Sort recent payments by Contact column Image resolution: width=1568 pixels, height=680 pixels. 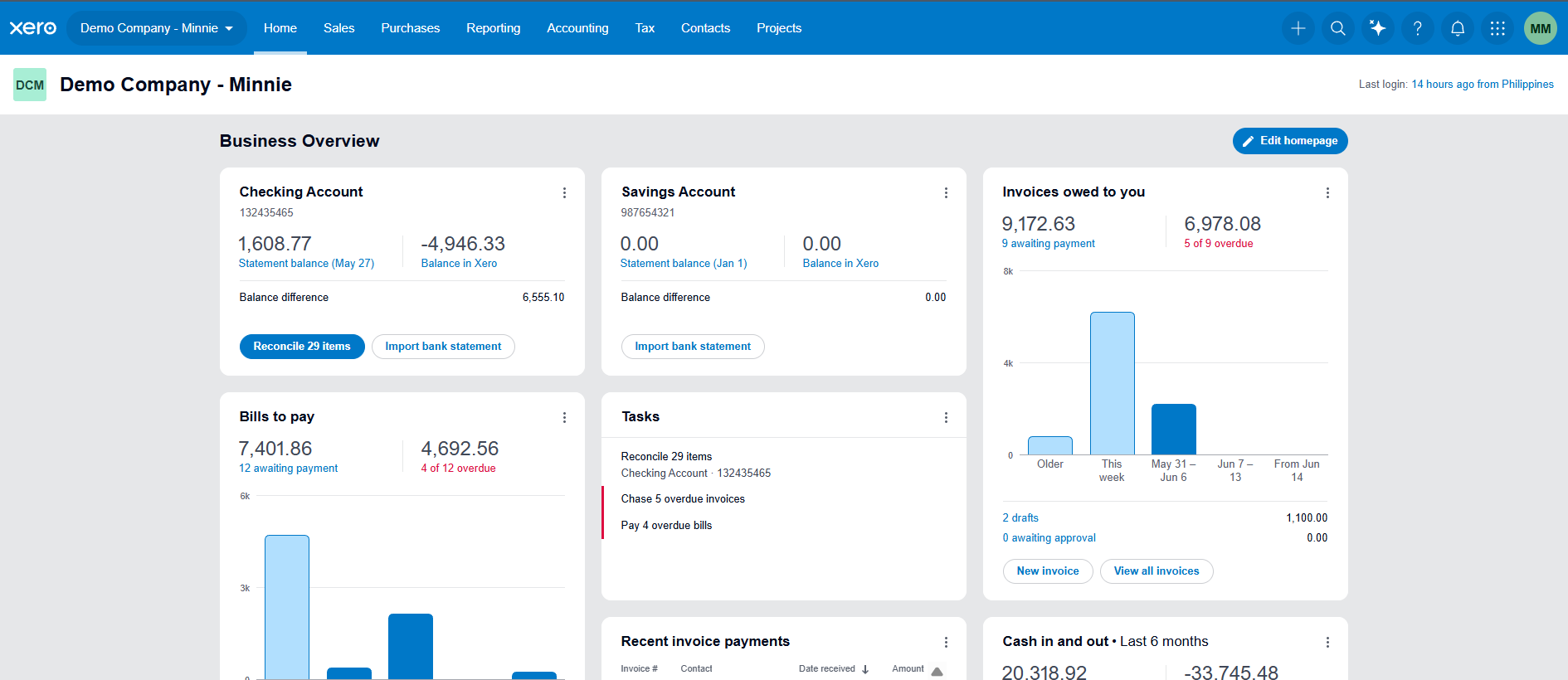click(696, 669)
